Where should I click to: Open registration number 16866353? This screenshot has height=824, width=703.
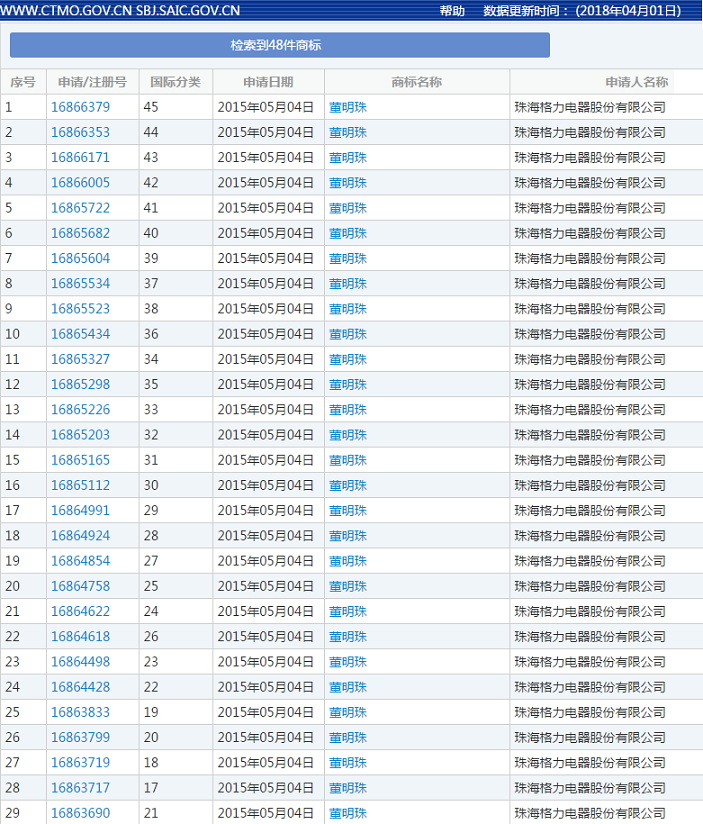coord(80,132)
